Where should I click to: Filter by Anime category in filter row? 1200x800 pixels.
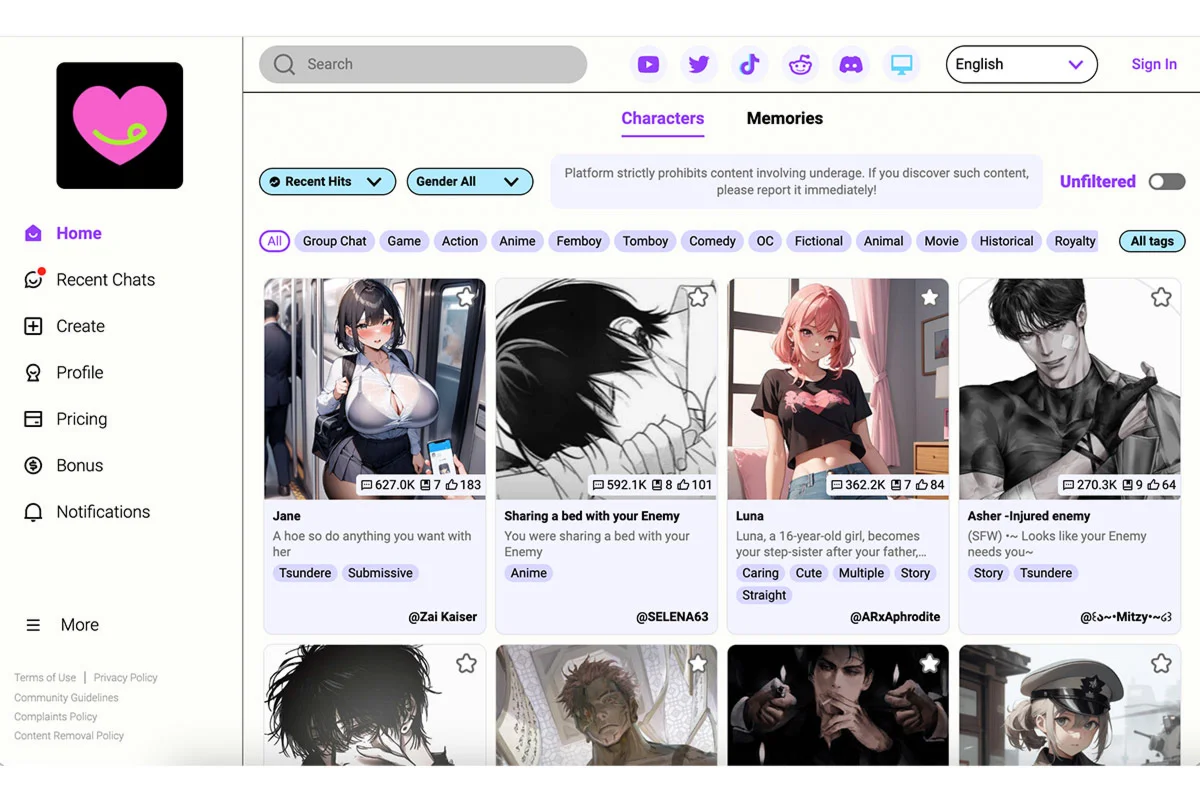pos(518,241)
